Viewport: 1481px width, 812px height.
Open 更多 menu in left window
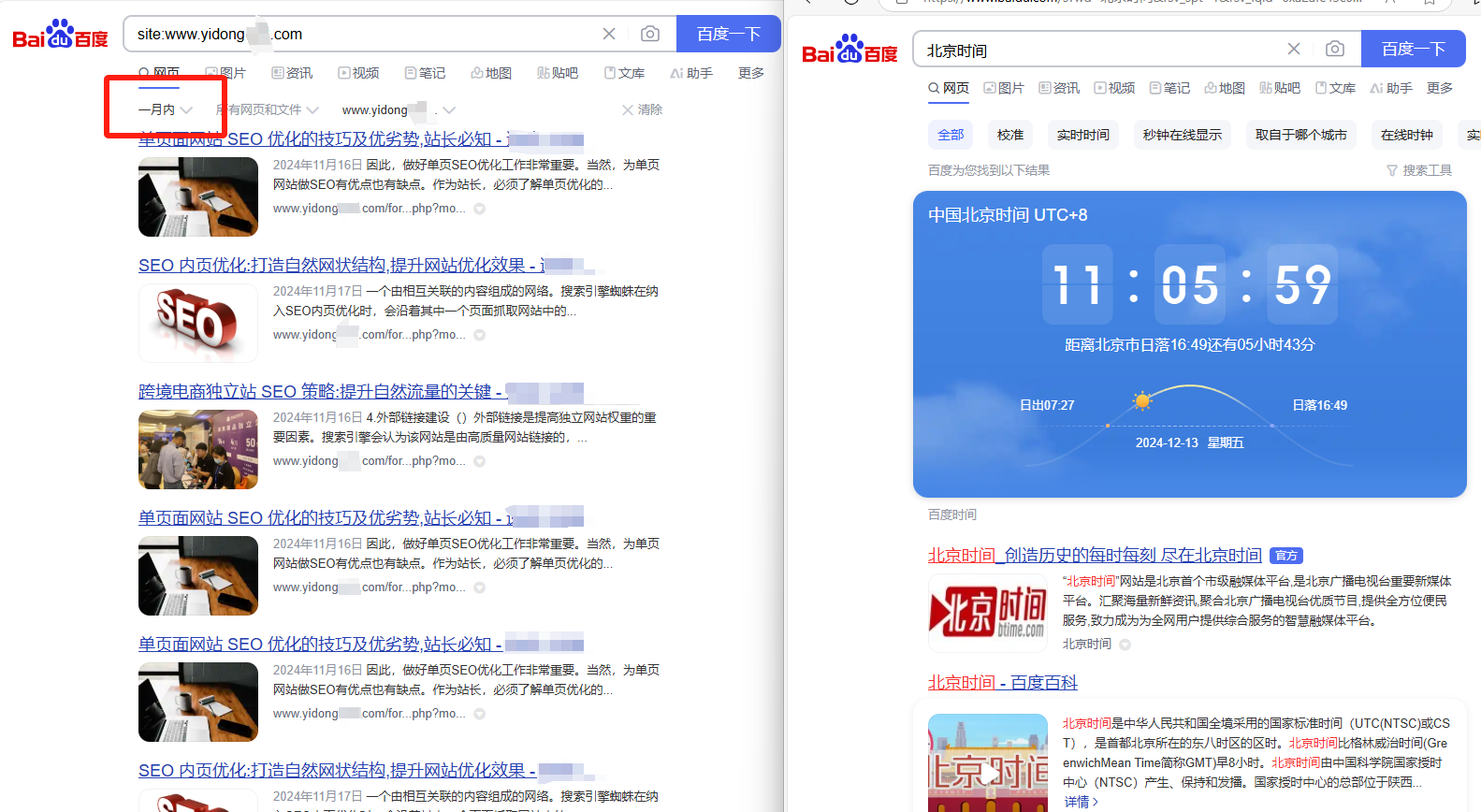point(751,73)
